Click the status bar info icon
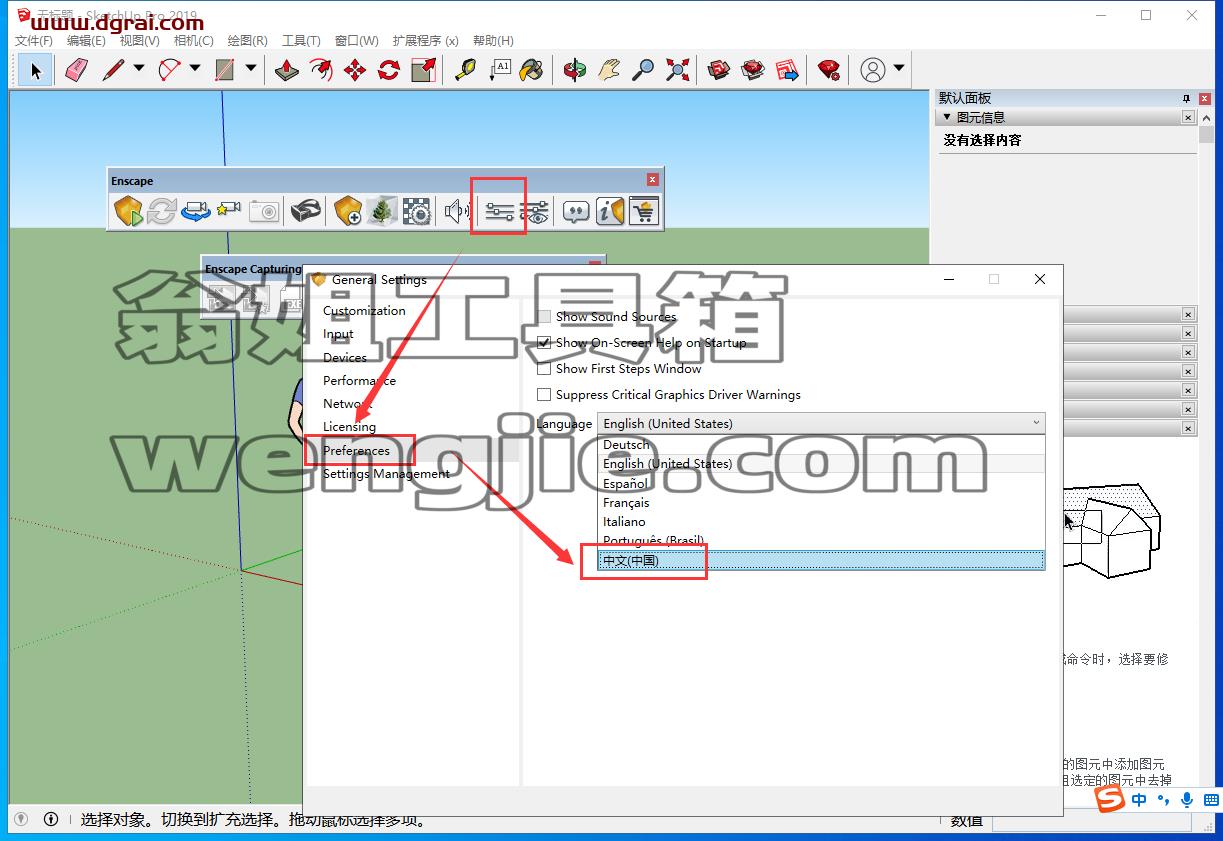Image resolution: width=1223 pixels, height=841 pixels. coord(51,820)
